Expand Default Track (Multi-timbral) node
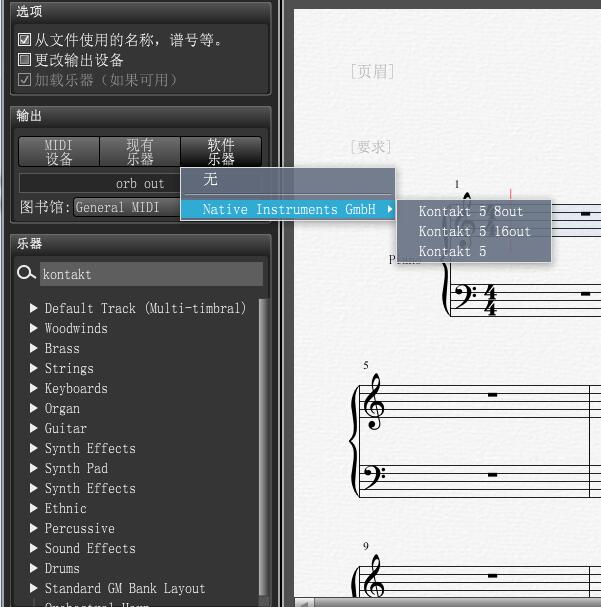Viewport: 601px width, 607px height. click(34, 308)
